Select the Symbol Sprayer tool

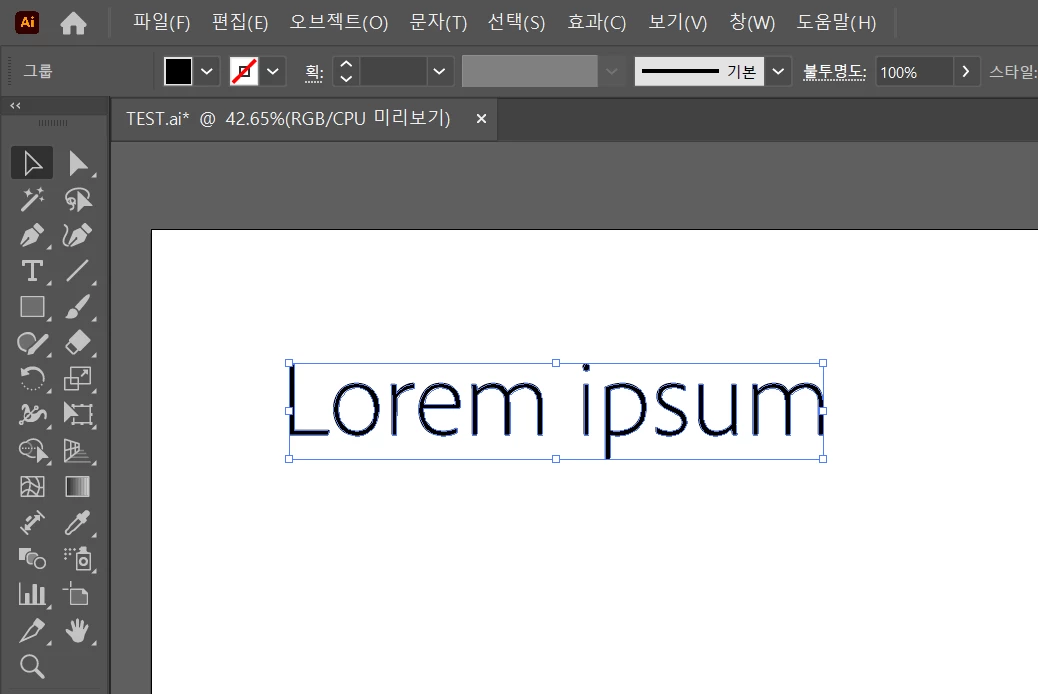coord(77,558)
